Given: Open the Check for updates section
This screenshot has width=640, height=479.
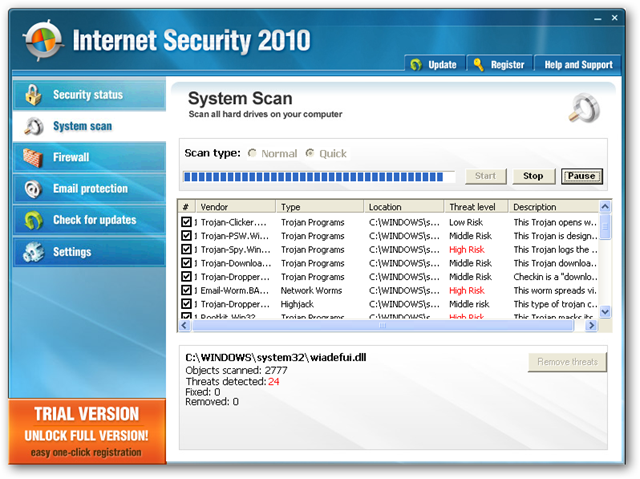Looking at the screenshot, I should [89, 220].
